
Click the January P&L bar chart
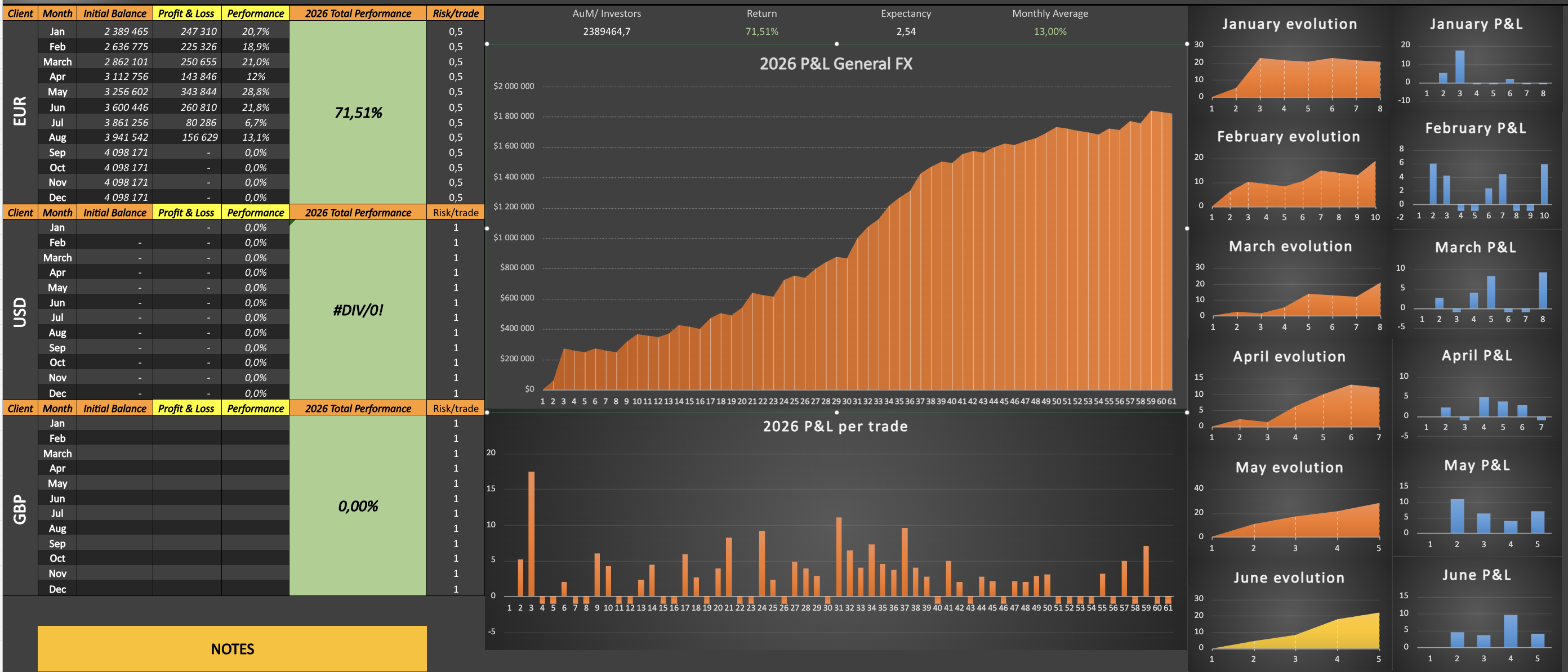[1476, 60]
